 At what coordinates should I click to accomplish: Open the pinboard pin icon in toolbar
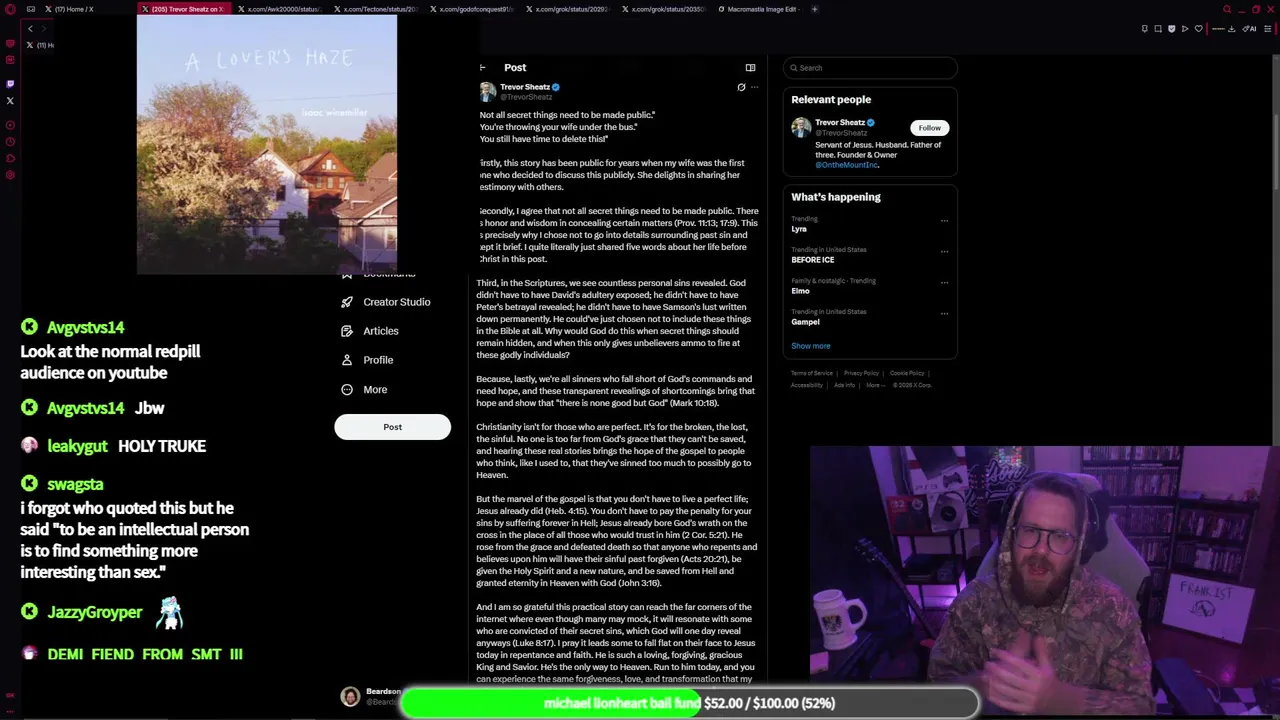(1145, 28)
